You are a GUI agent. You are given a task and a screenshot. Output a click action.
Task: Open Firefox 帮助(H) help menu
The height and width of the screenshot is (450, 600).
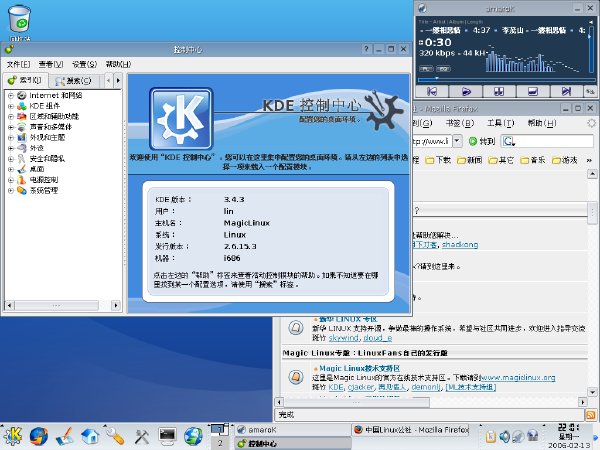(x=542, y=123)
